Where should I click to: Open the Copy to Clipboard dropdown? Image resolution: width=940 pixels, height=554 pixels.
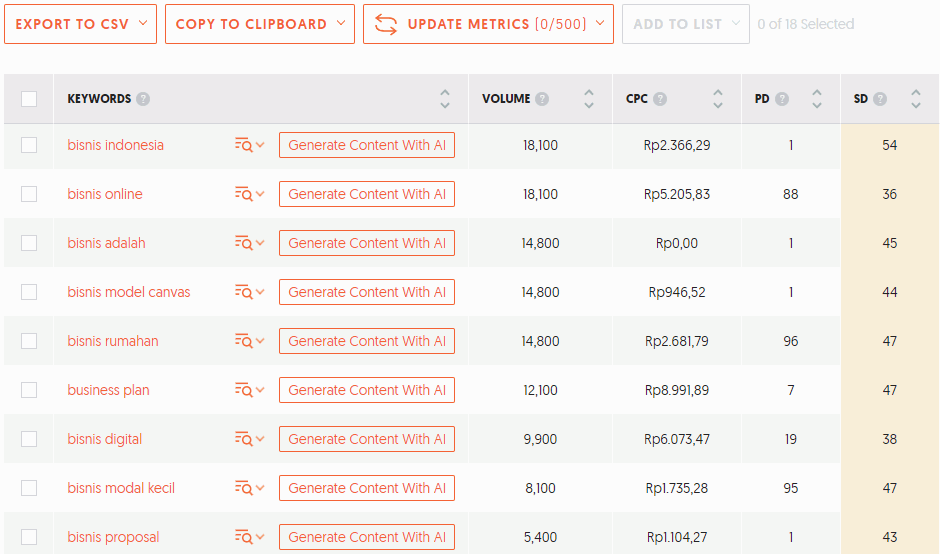coord(259,24)
